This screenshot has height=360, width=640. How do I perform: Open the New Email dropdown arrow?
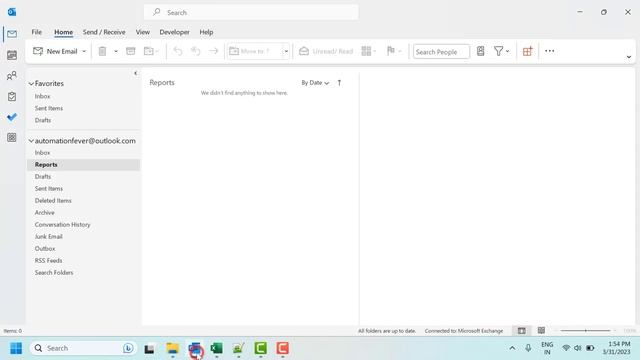click(84, 51)
